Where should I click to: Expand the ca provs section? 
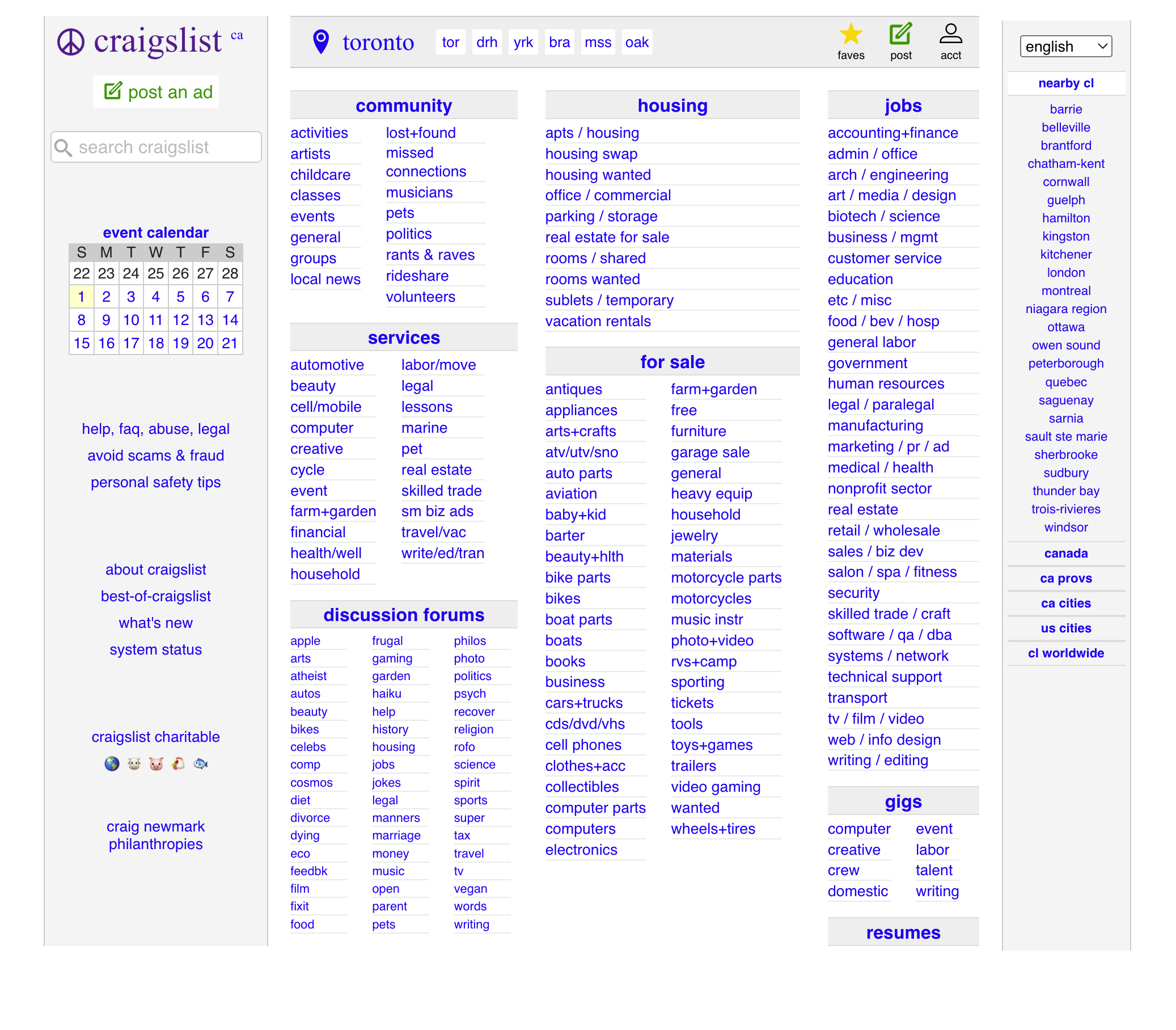tap(1065, 578)
